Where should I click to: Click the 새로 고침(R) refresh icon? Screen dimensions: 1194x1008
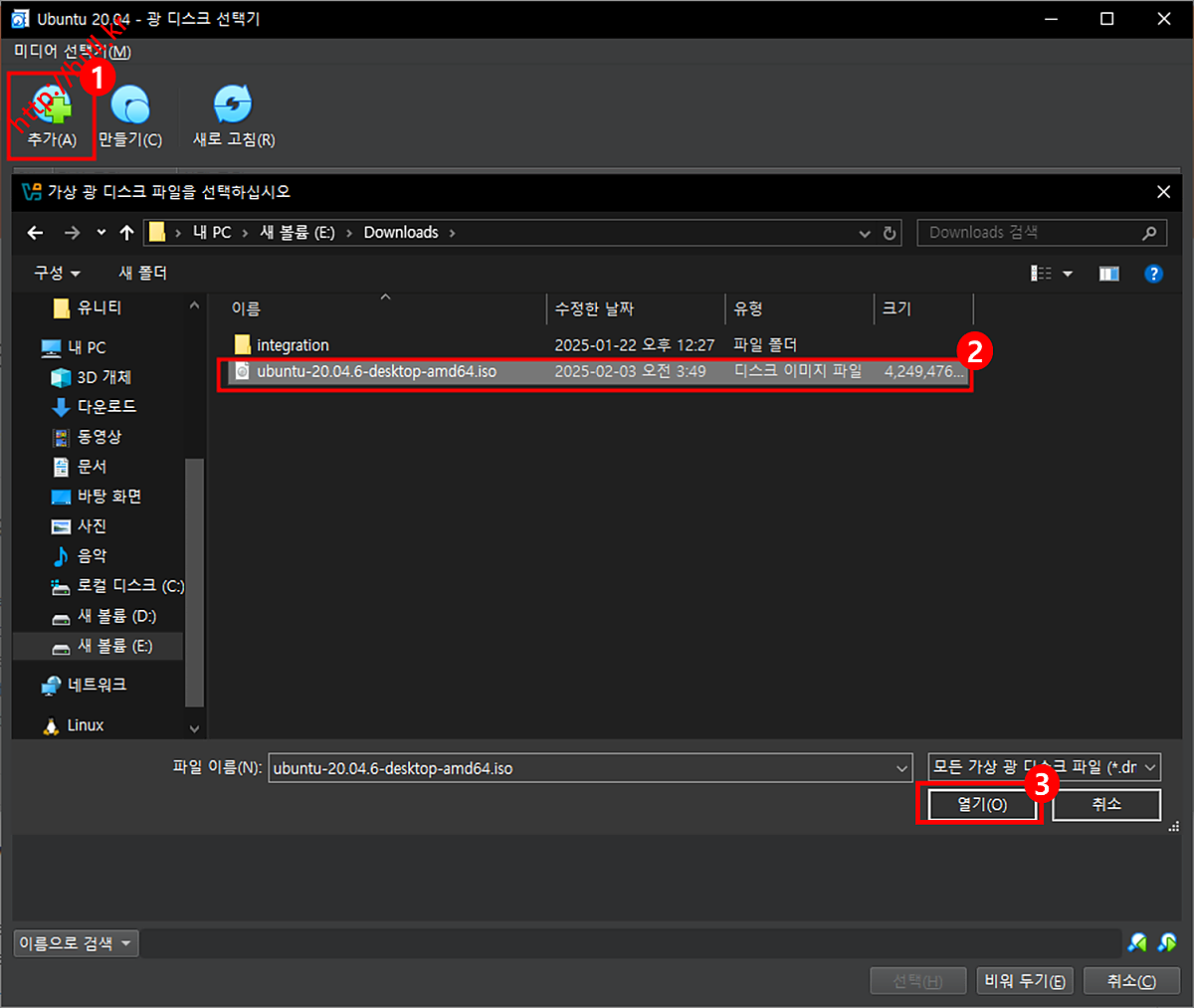[x=233, y=115]
